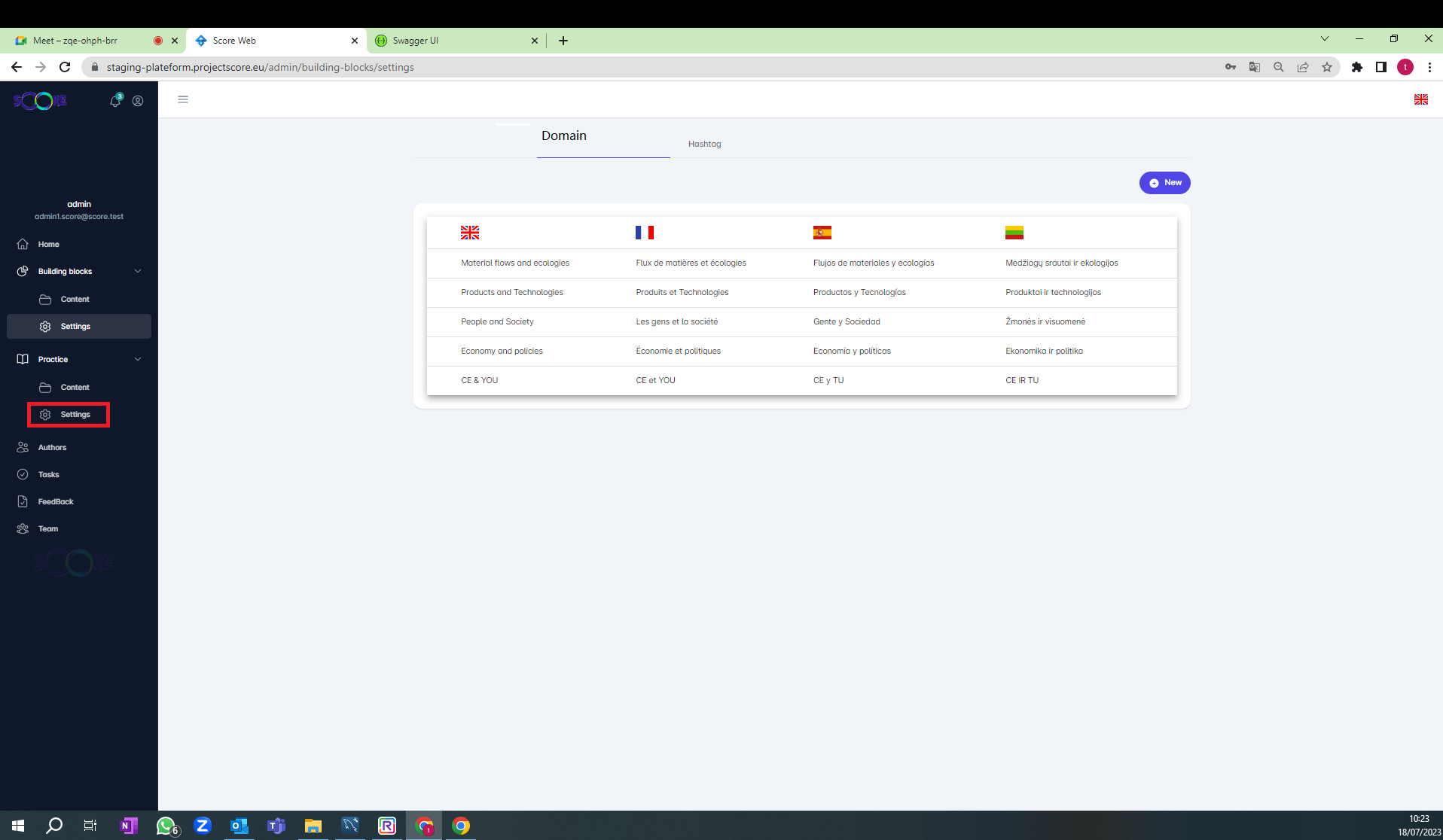Go to Home in sidebar

point(48,244)
